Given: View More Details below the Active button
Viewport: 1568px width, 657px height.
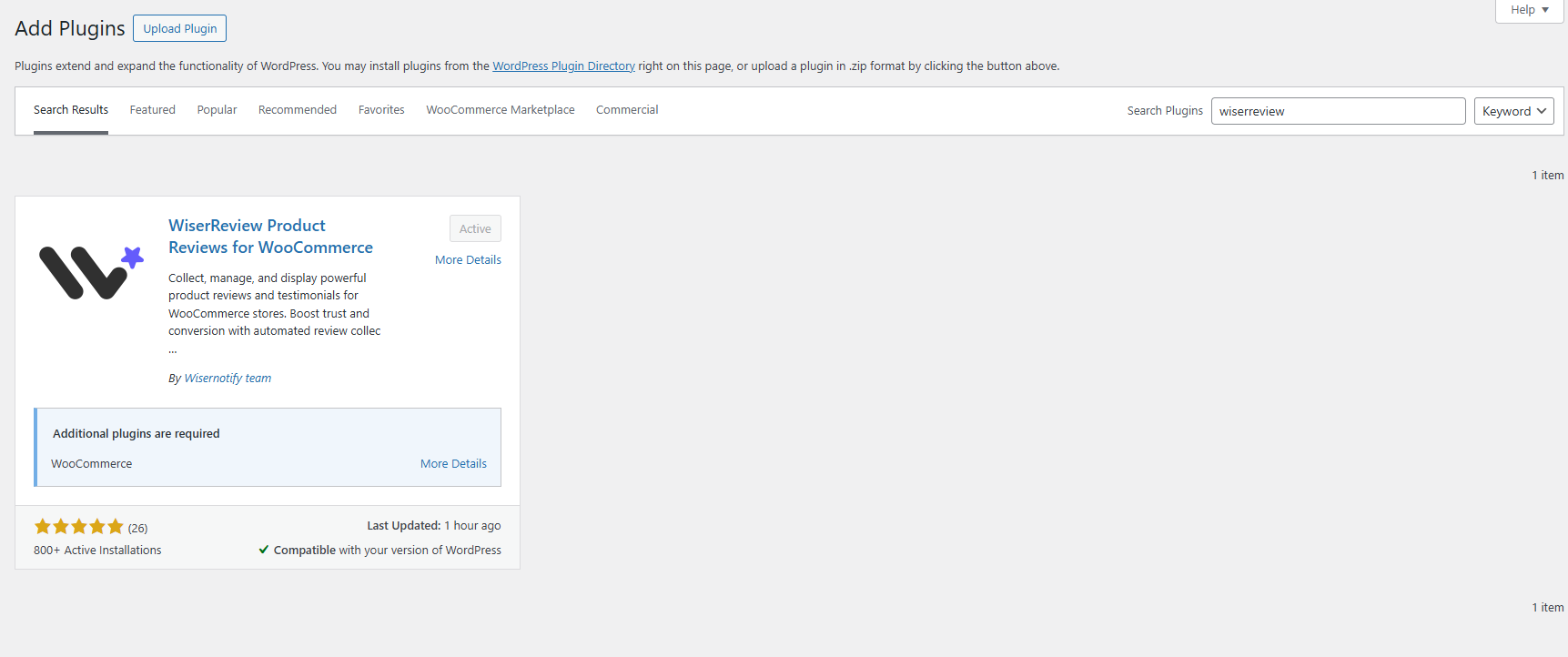Looking at the screenshot, I should [468, 260].
